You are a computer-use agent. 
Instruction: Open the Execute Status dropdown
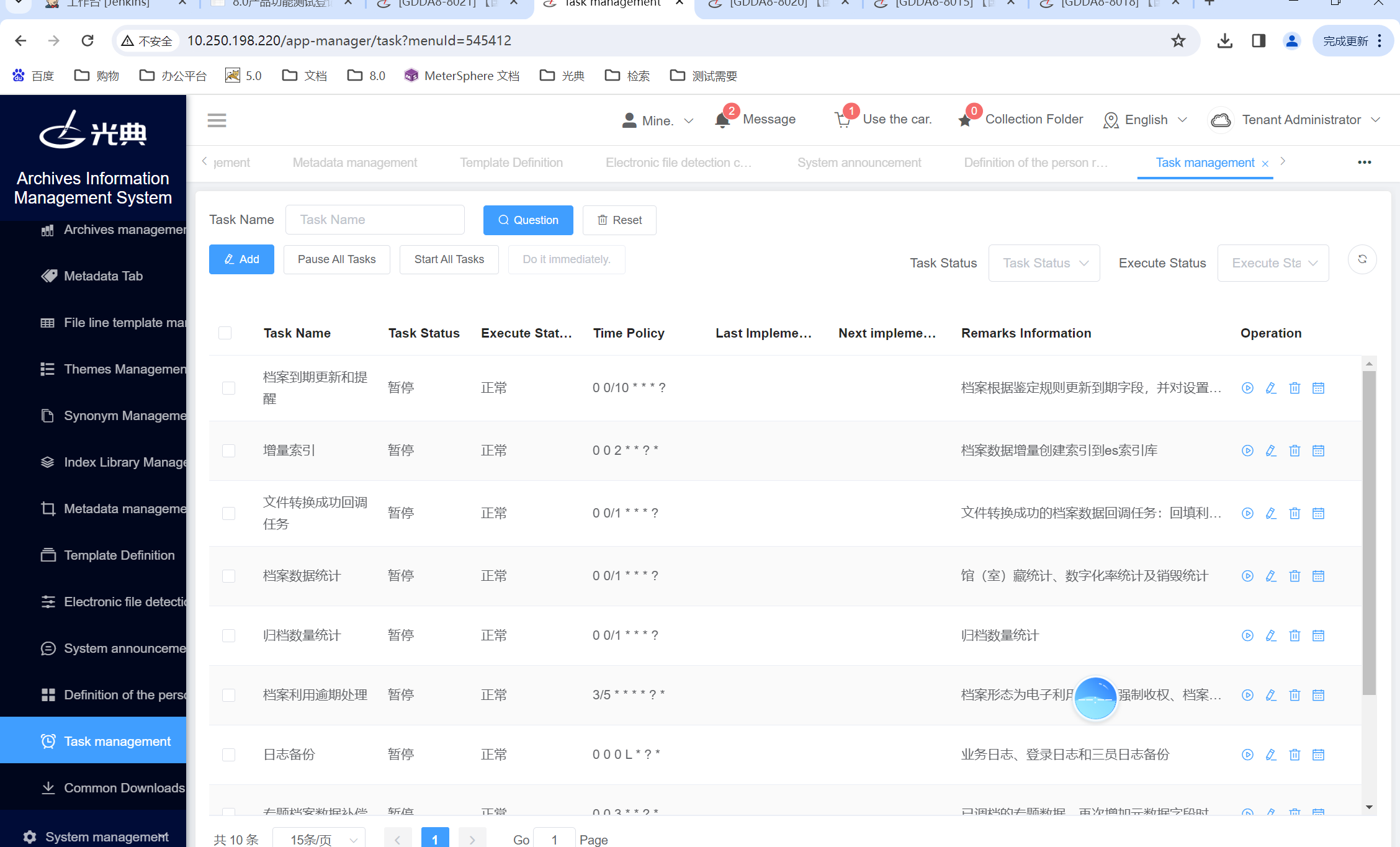(x=1273, y=263)
